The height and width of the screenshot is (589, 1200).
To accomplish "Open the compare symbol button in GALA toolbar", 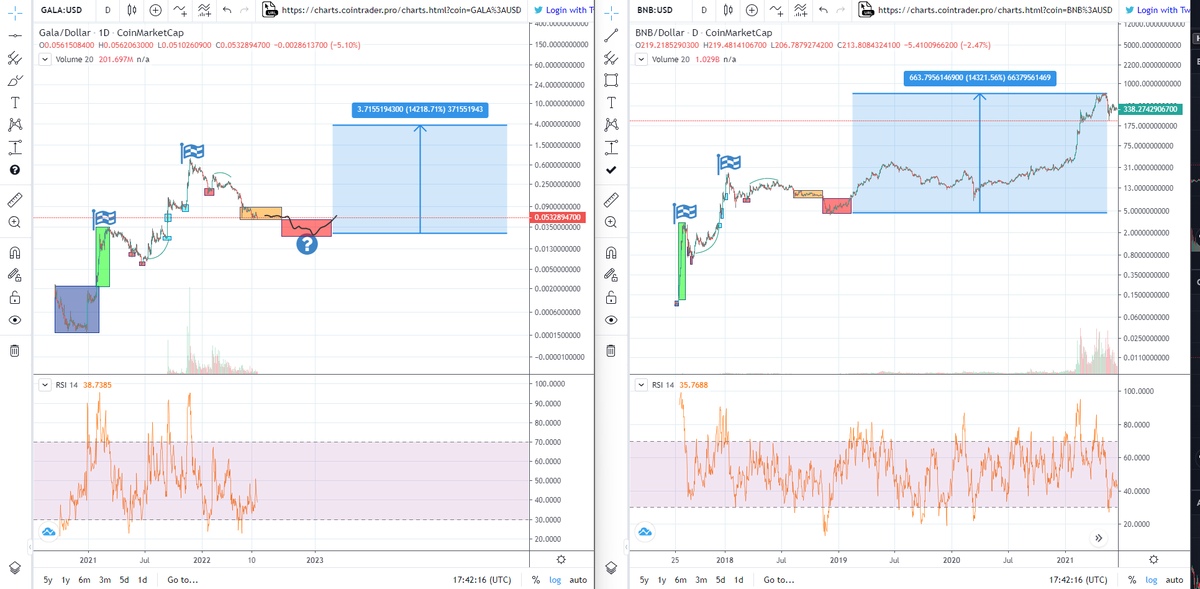I will (x=157, y=10).
